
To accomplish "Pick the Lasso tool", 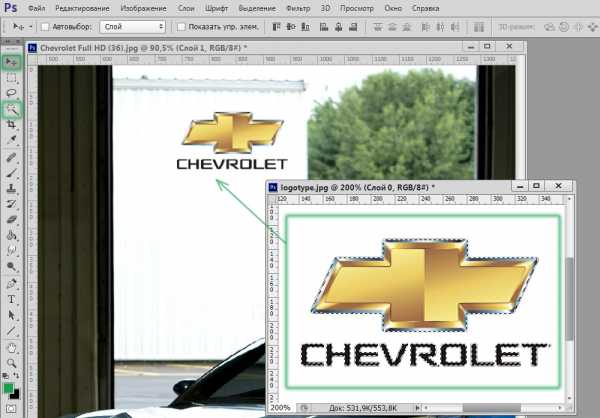I will pos(12,93).
